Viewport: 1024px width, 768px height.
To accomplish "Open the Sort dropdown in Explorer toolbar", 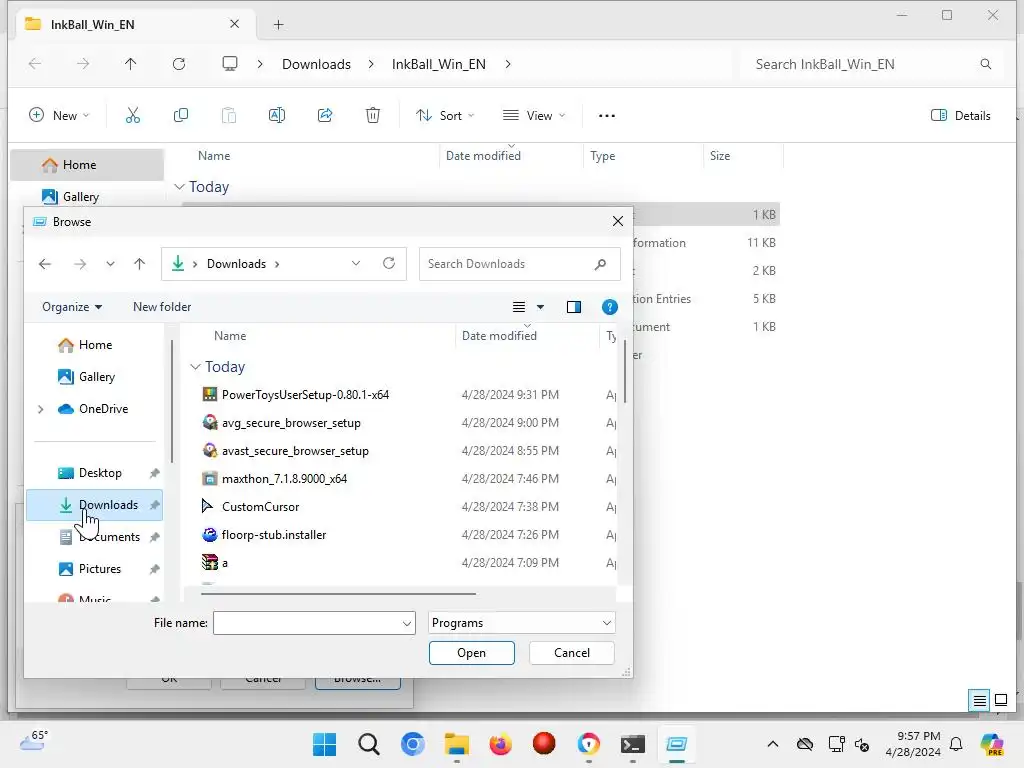I will pyautogui.click(x=445, y=116).
